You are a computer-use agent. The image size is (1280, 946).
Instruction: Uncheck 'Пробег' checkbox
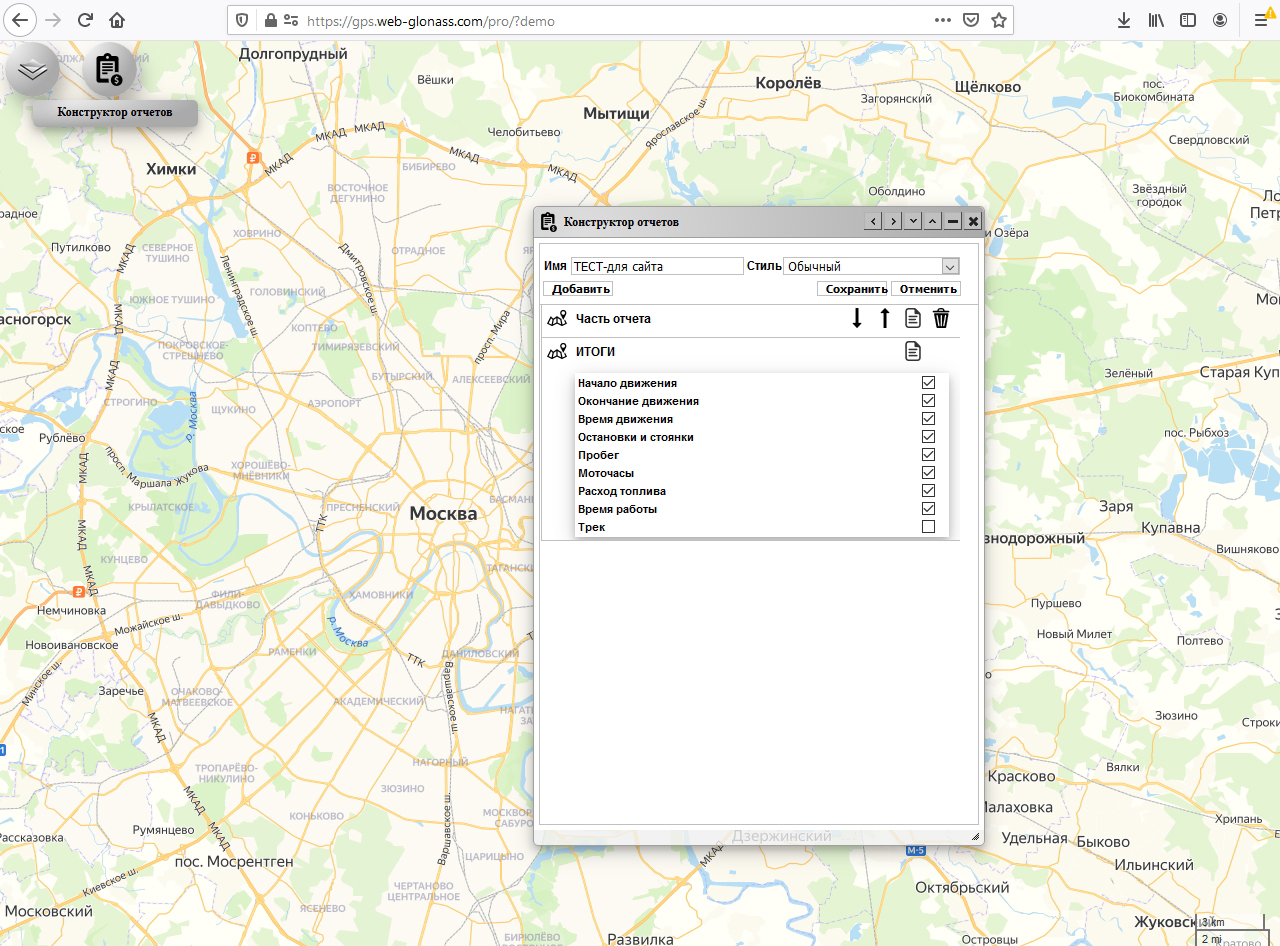[928, 454]
